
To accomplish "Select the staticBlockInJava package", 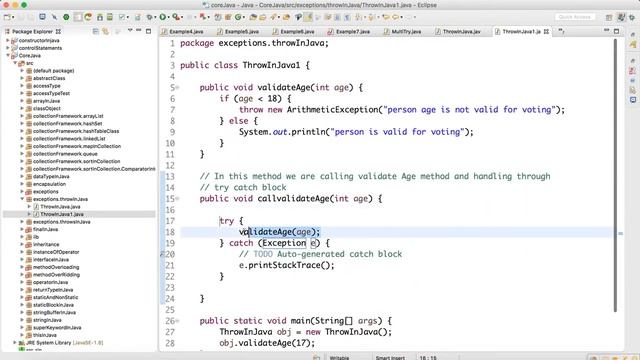I will (x=54, y=305).
